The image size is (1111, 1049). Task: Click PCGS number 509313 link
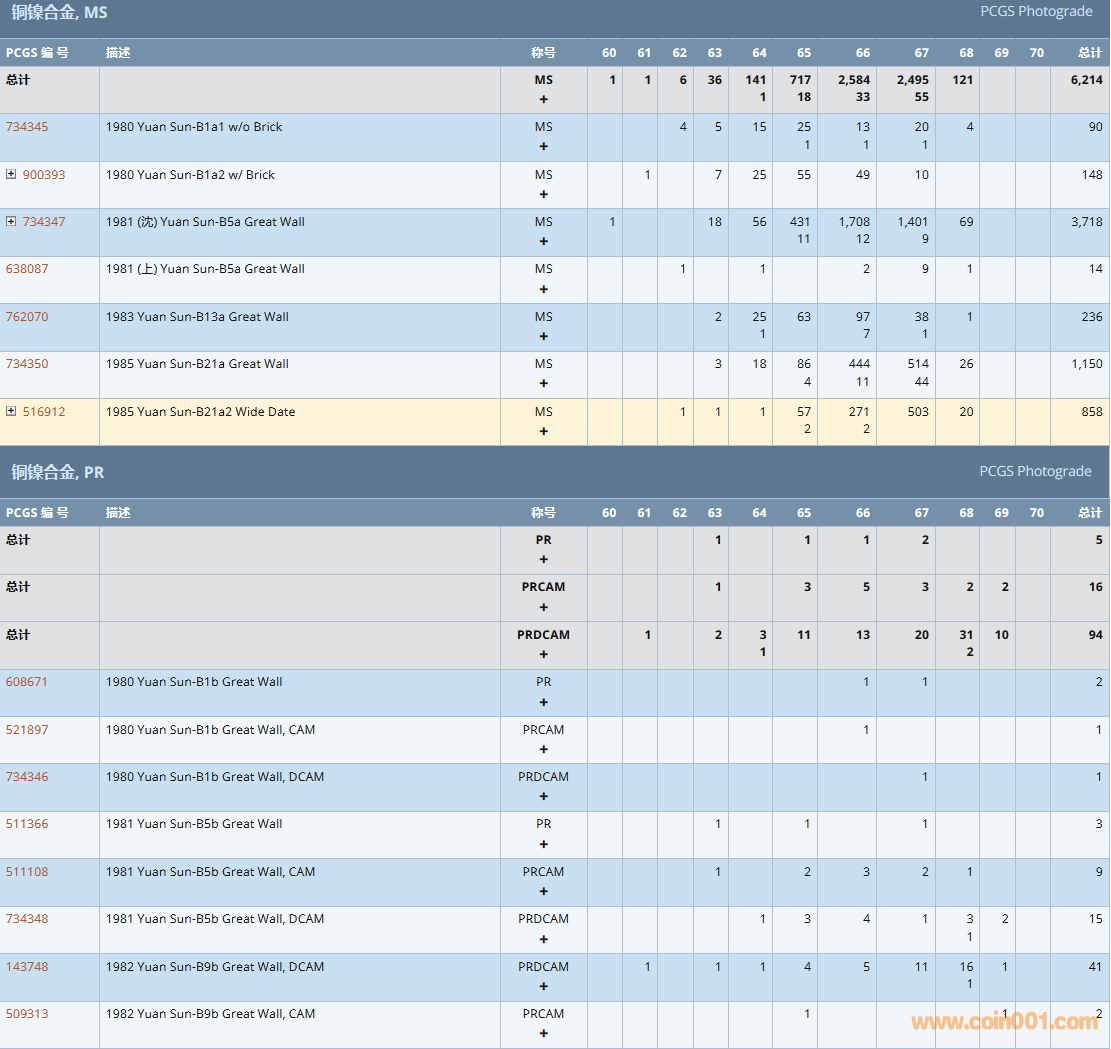click(x=27, y=1014)
